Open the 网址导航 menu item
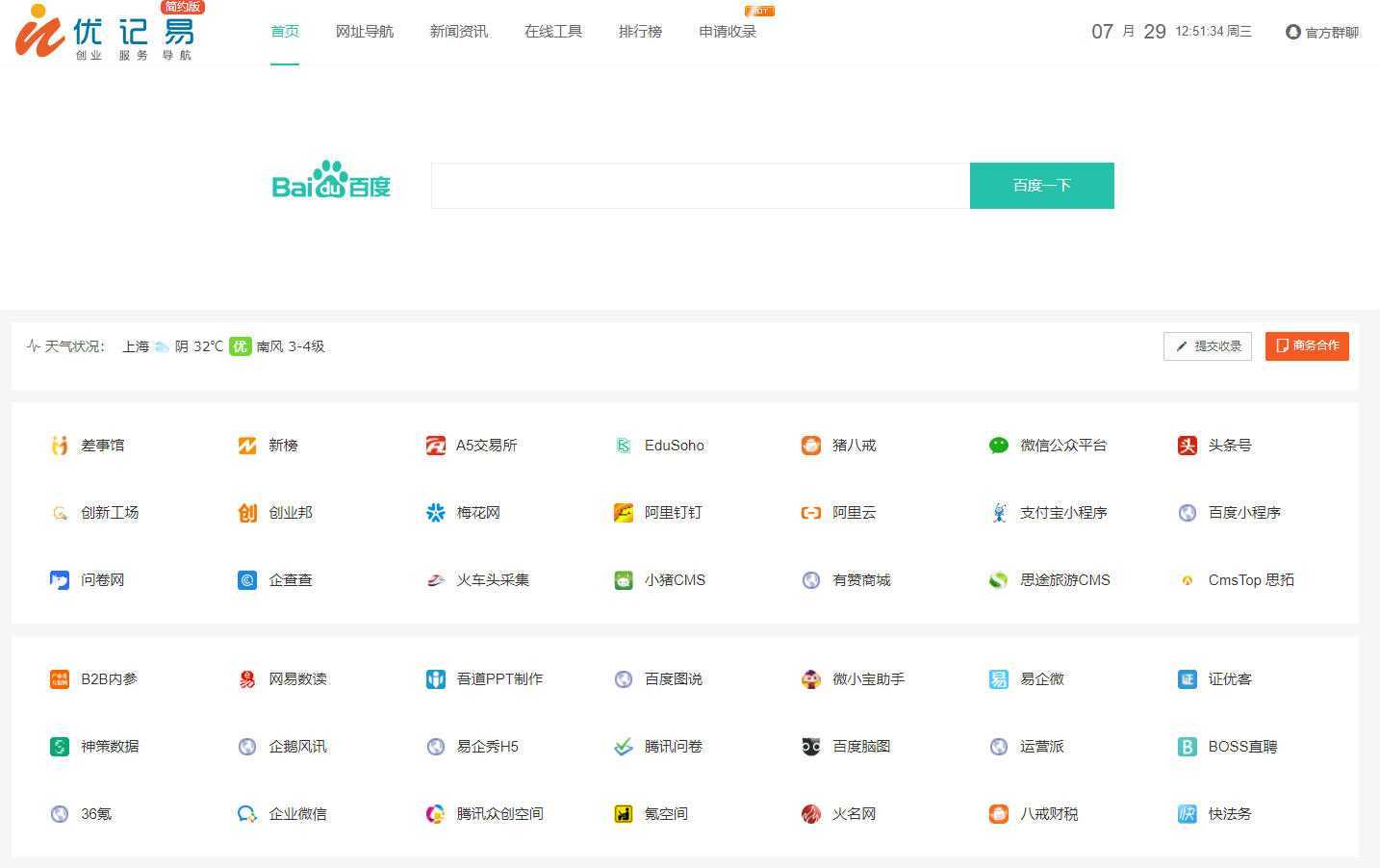Image resolution: width=1380 pixels, height=868 pixels. tap(365, 32)
